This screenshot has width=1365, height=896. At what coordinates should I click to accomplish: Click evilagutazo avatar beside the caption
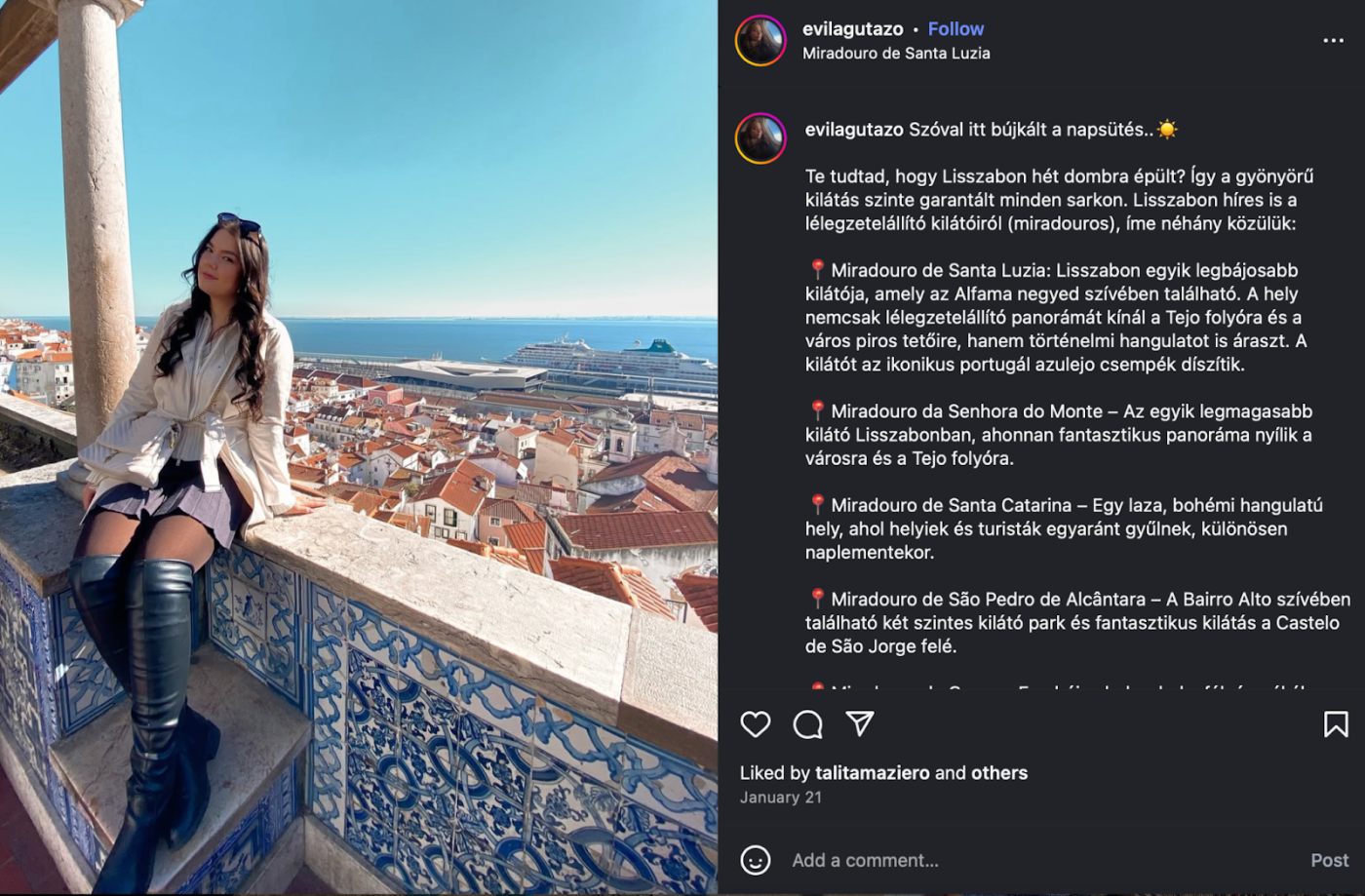[760, 137]
